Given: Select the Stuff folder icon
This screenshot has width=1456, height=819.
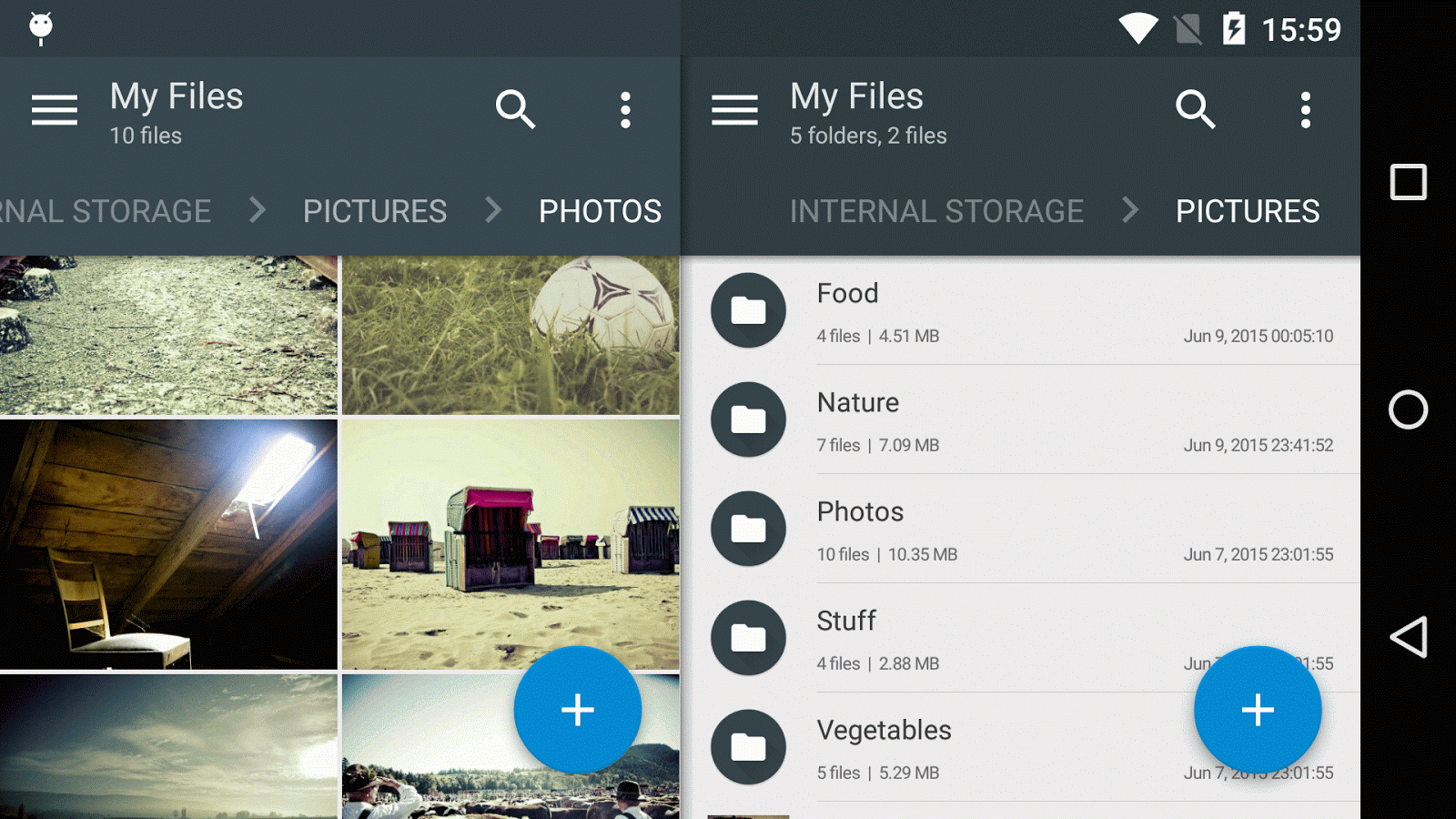Looking at the screenshot, I should [748, 638].
